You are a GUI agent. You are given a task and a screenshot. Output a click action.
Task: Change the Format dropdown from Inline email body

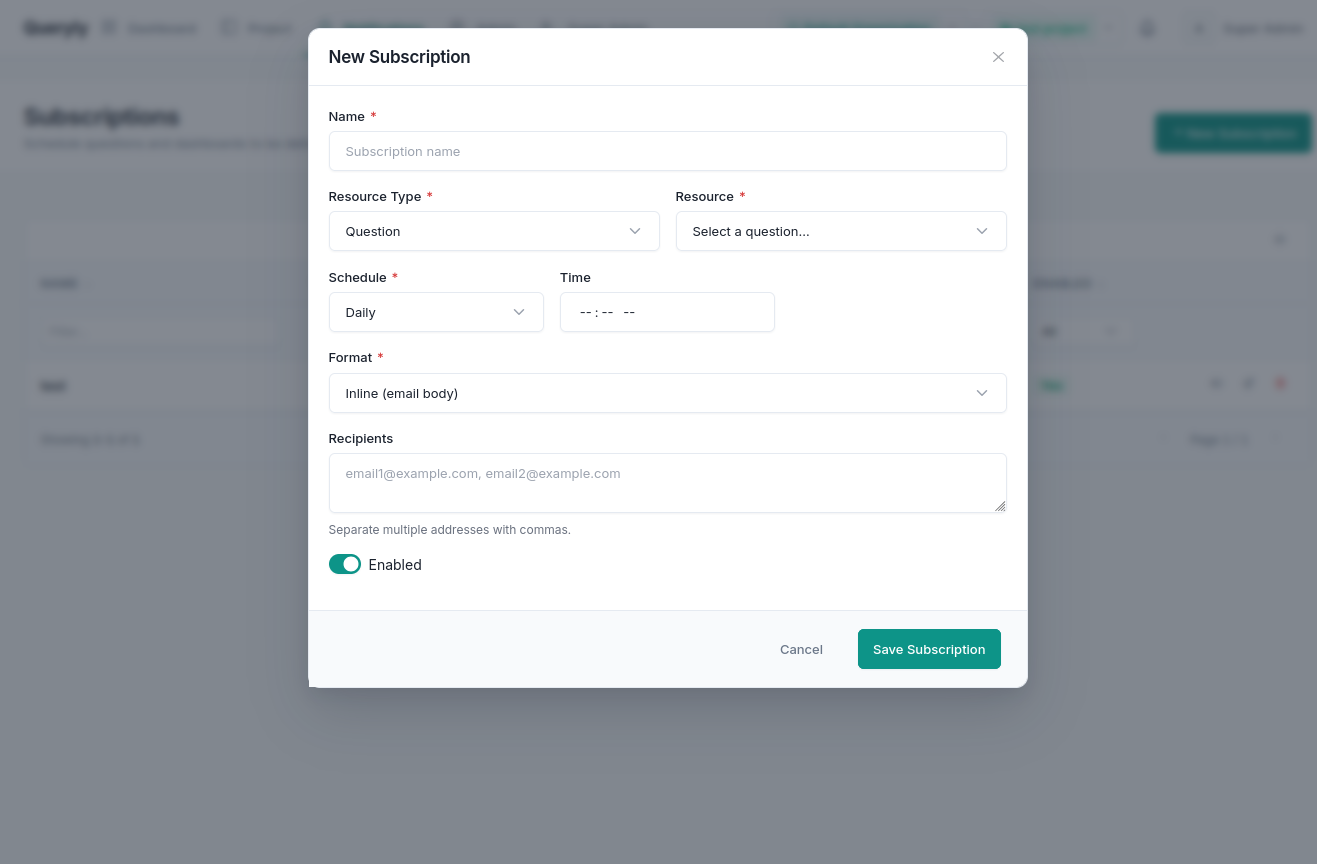(667, 393)
